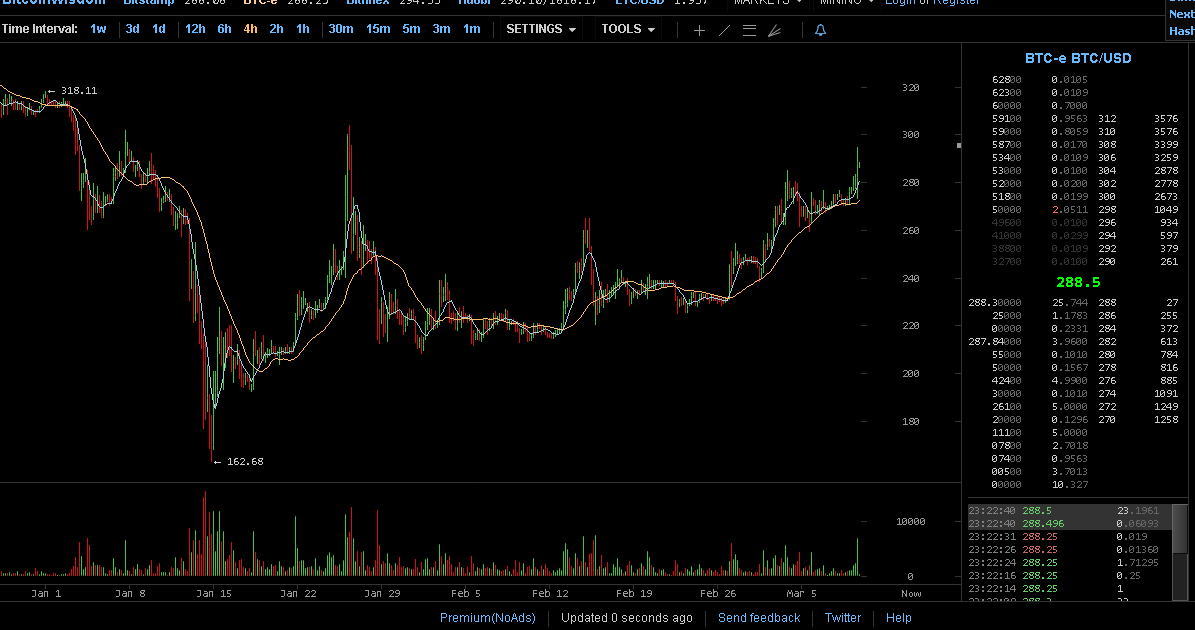Click the 300 price axis label
This screenshot has width=1195, height=630.
[x=910, y=135]
